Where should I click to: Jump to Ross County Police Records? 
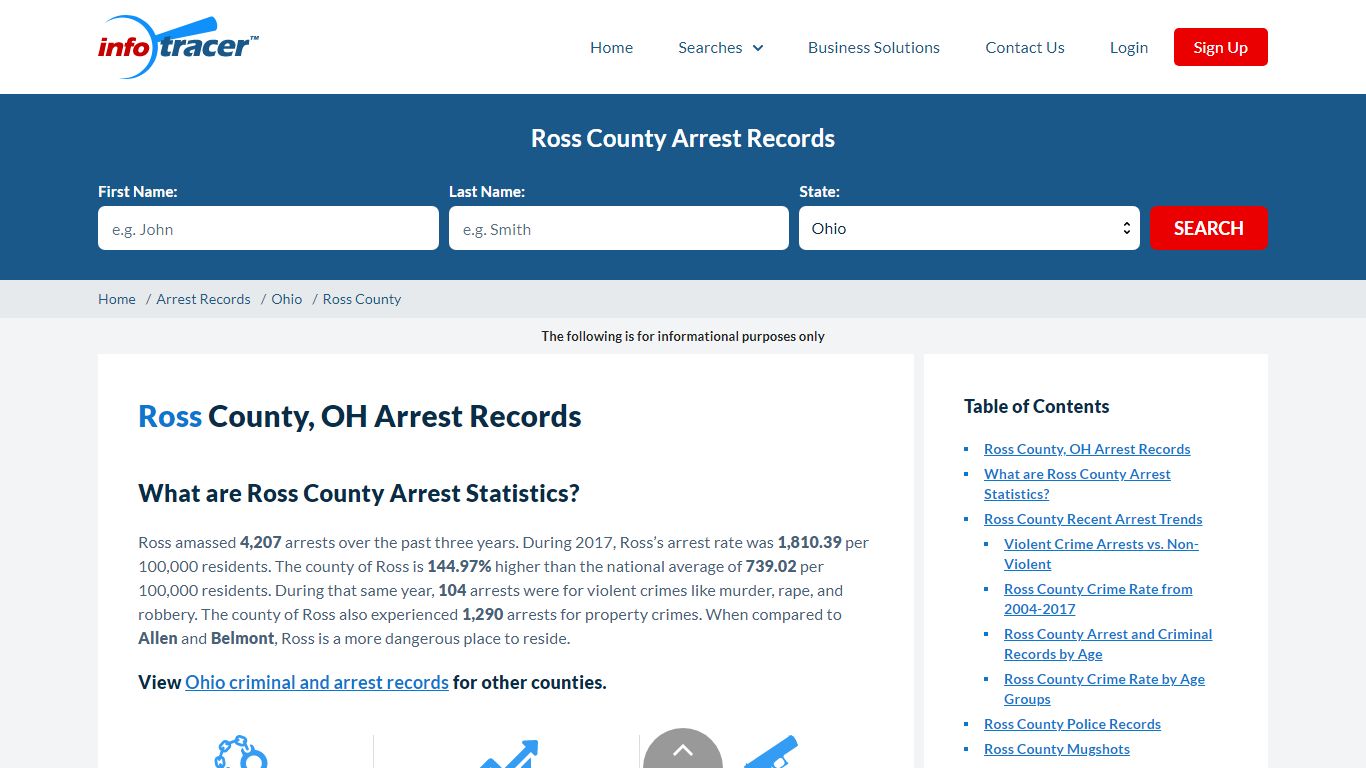coord(1072,724)
